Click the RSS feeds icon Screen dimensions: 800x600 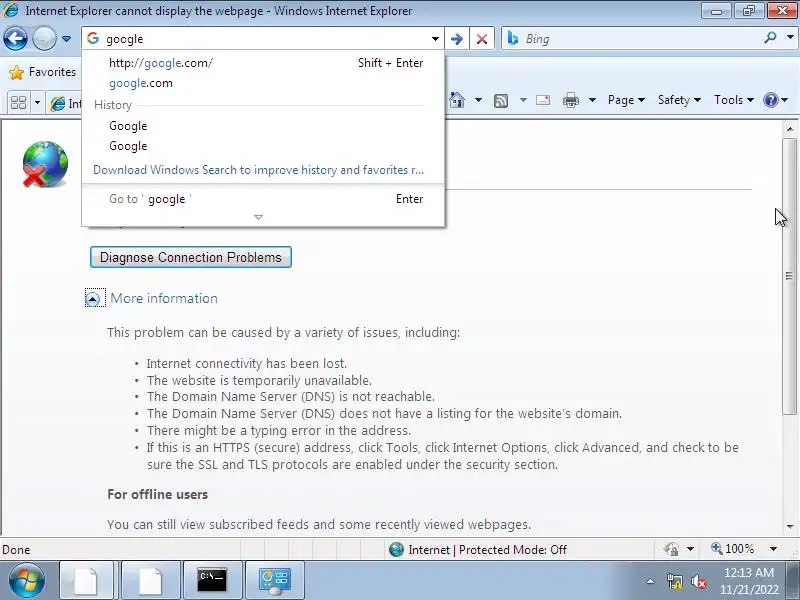[501, 101]
